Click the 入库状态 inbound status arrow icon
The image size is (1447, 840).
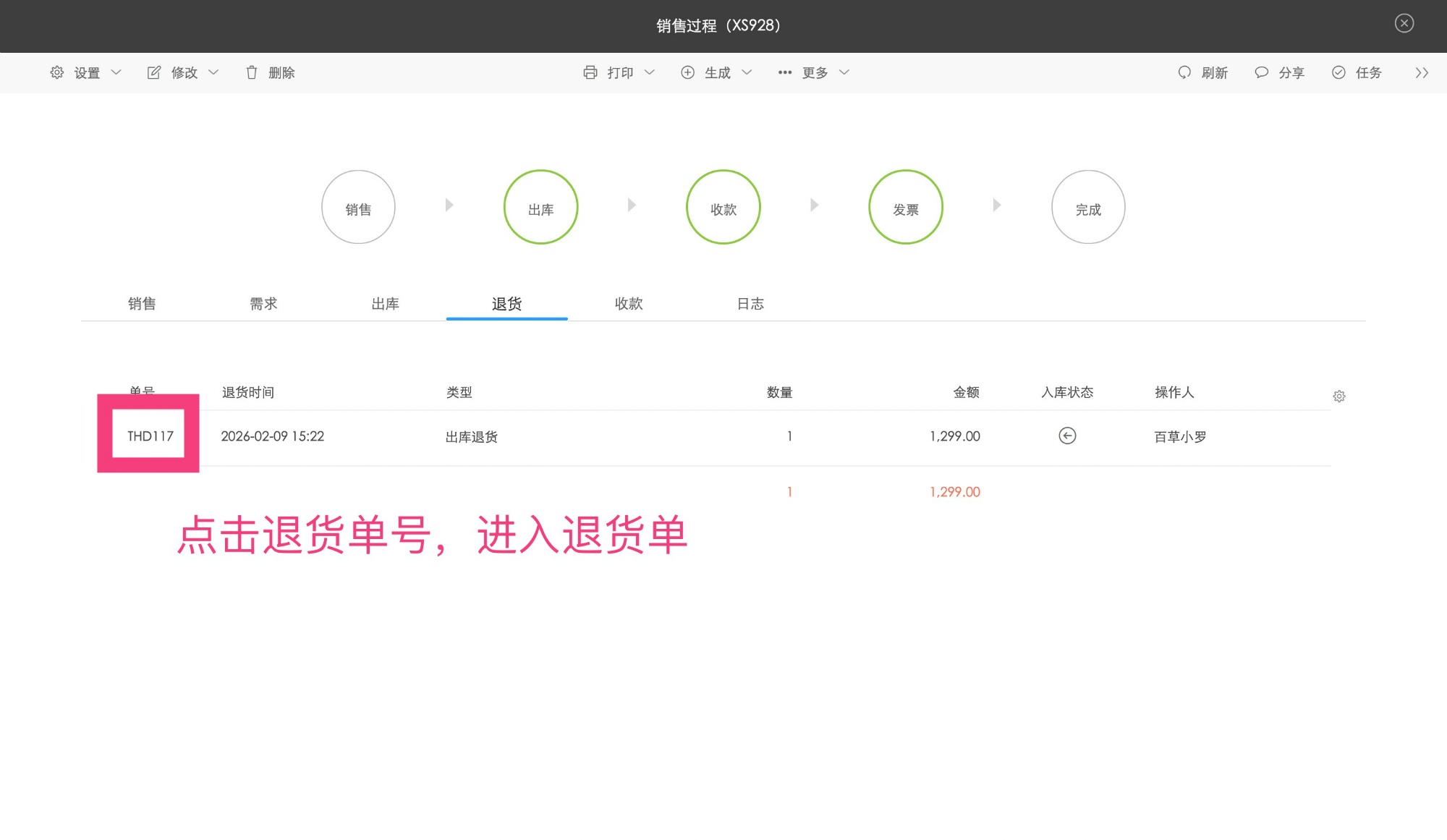click(x=1067, y=436)
